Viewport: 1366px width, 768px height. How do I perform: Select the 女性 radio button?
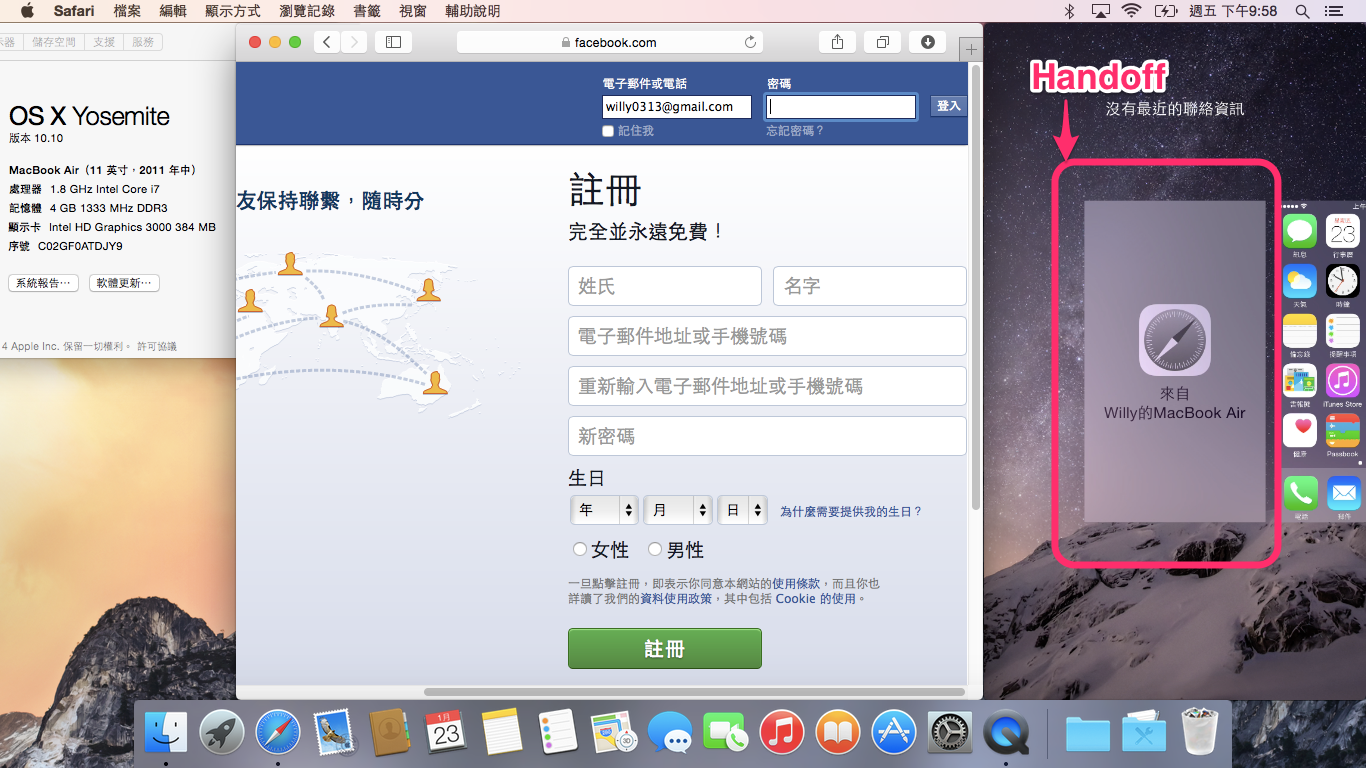click(x=580, y=549)
